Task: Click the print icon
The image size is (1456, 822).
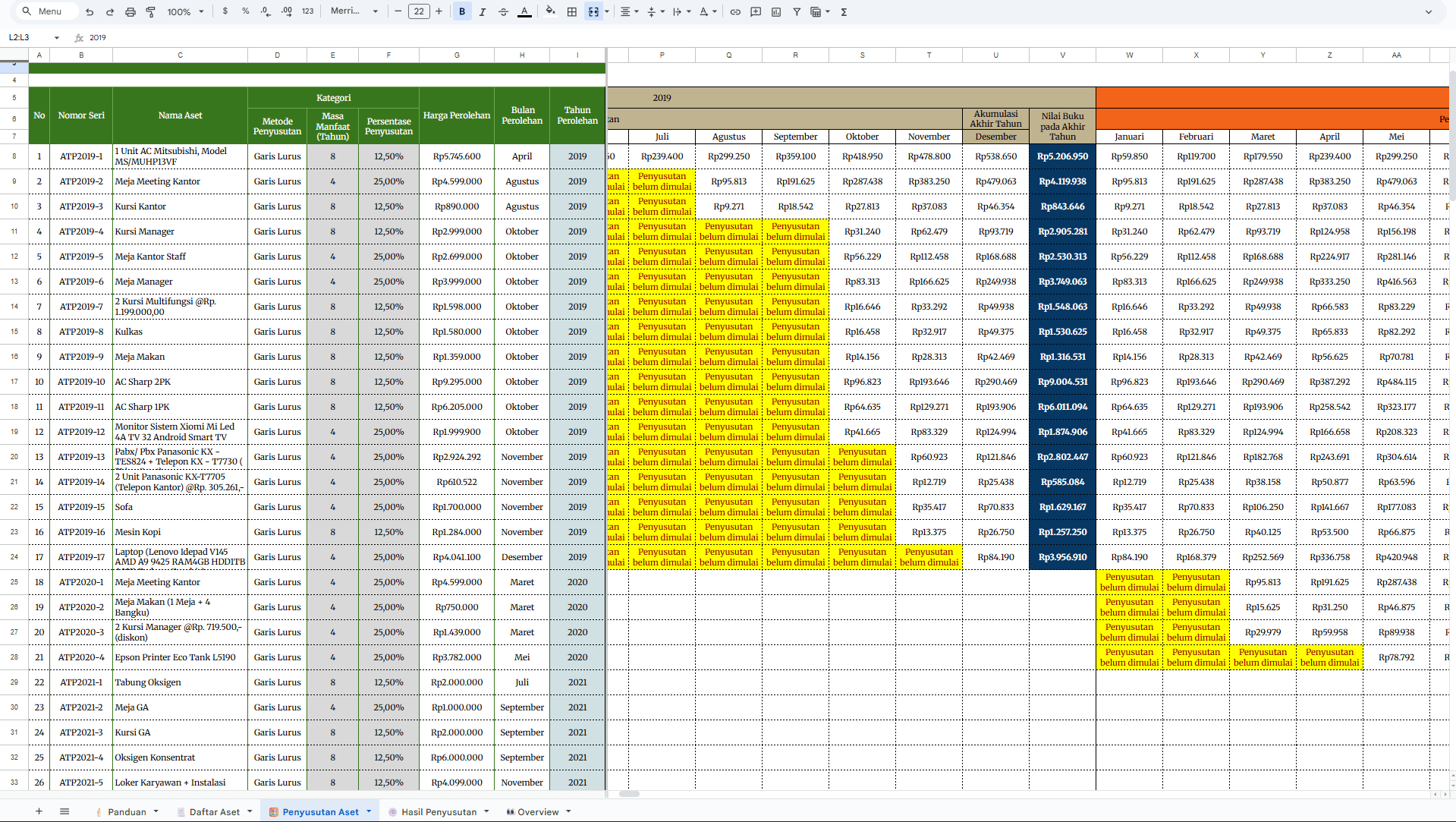Action: [x=131, y=12]
